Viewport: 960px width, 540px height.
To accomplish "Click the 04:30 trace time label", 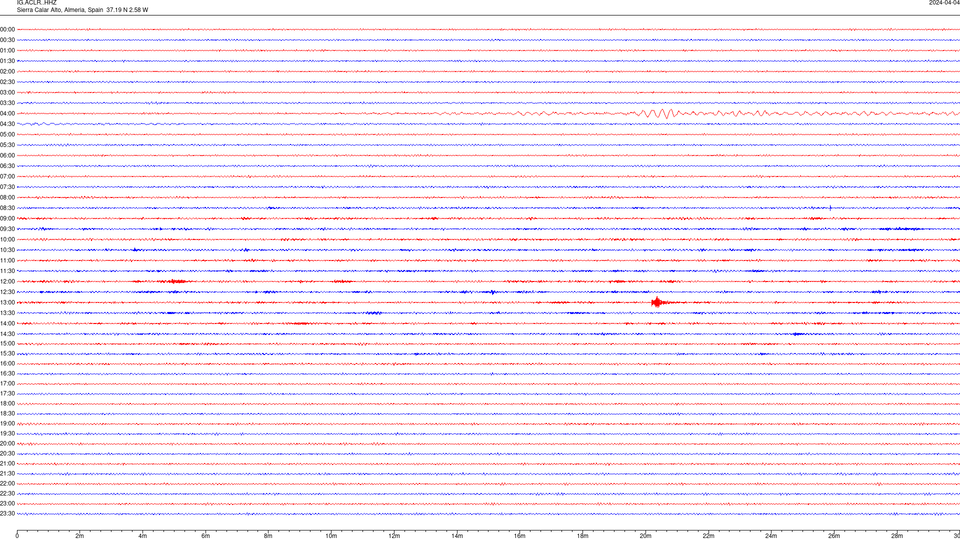I will click(x=7, y=124).
